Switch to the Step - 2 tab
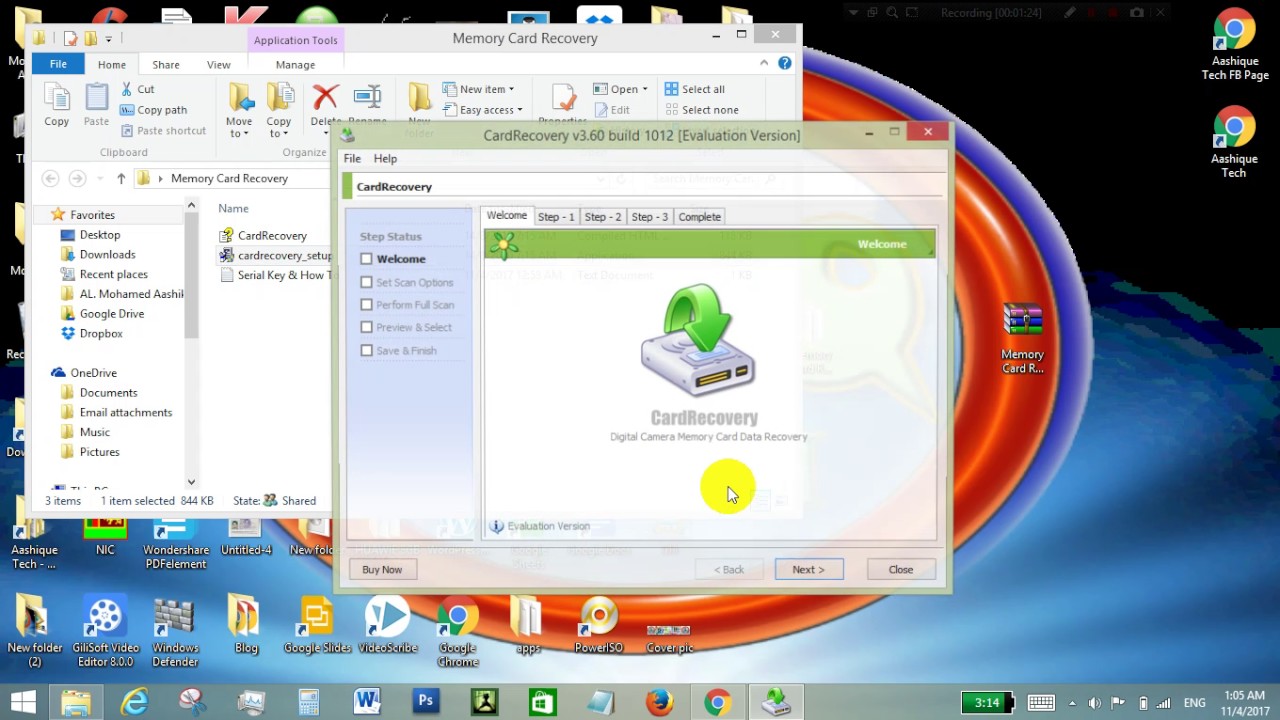The width and height of the screenshot is (1280, 720). coord(602,217)
